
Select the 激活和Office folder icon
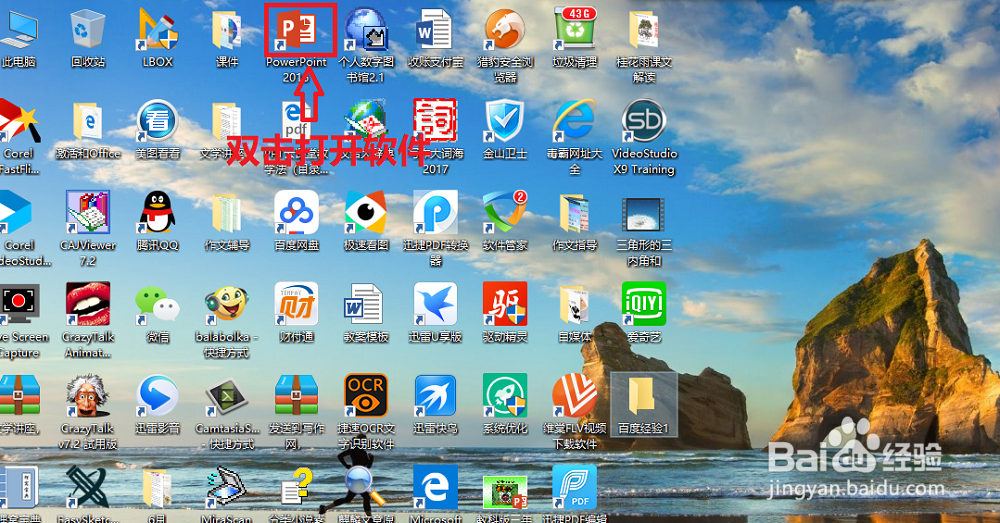(x=87, y=121)
